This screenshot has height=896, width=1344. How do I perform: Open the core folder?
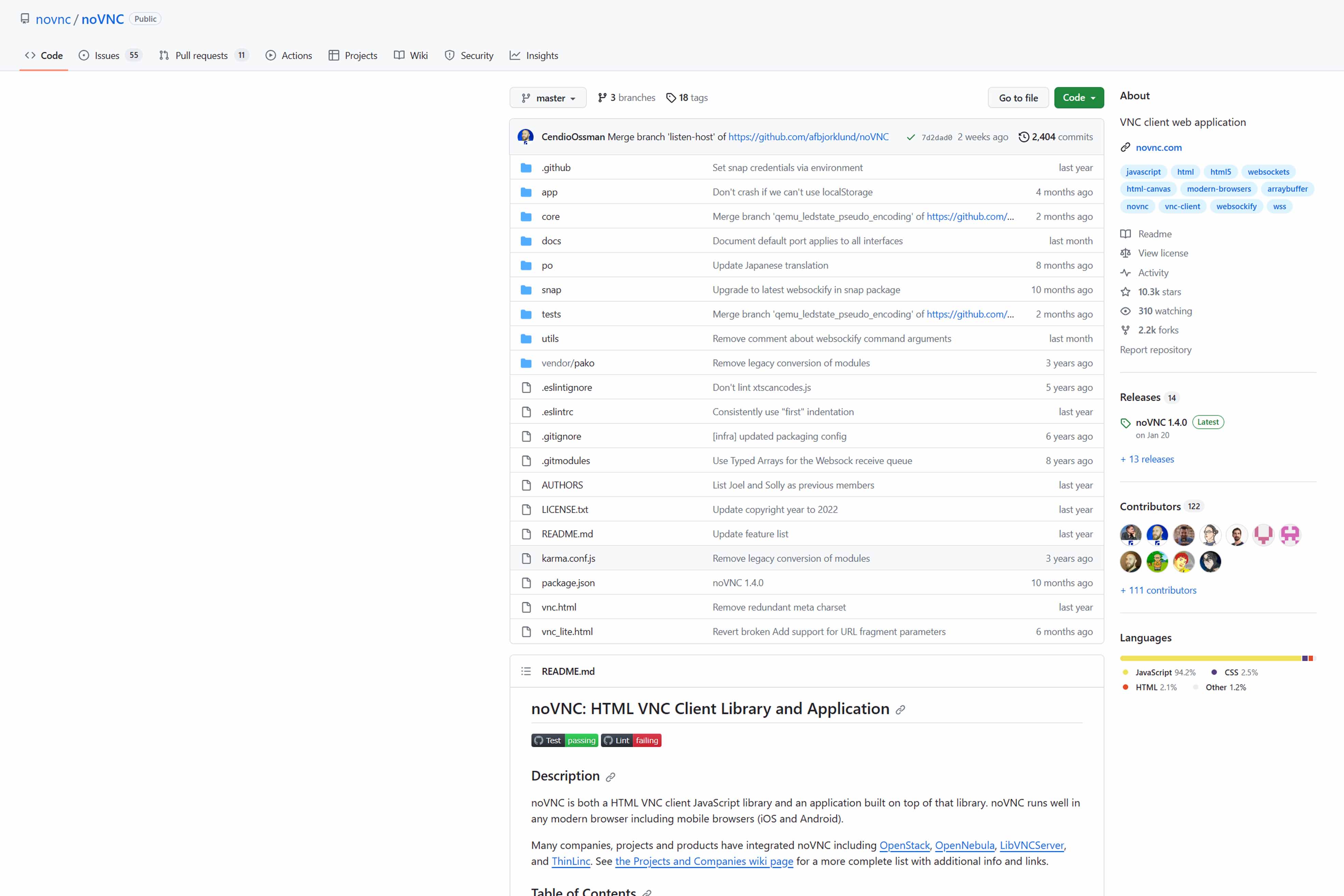tap(550, 216)
